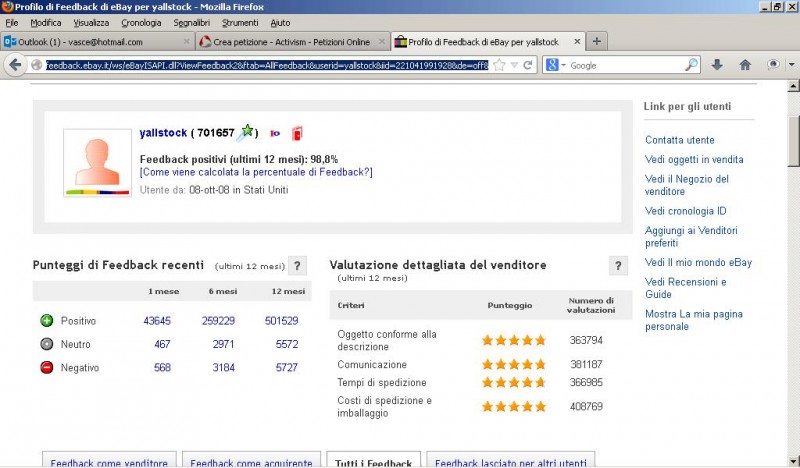Click the green shooting star feedback icon
The image size is (800, 468).
(x=247, y=132)
